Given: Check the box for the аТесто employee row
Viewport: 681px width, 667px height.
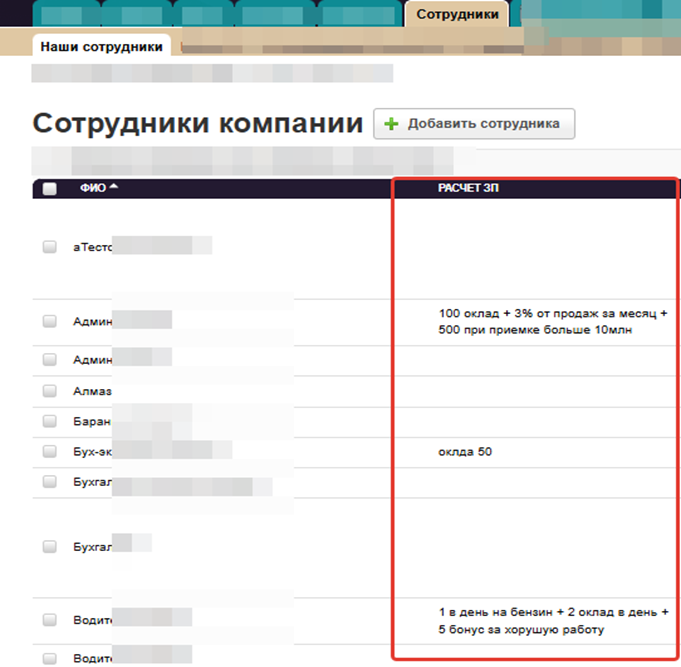Looking at the screenshot, I should point(49,247).
